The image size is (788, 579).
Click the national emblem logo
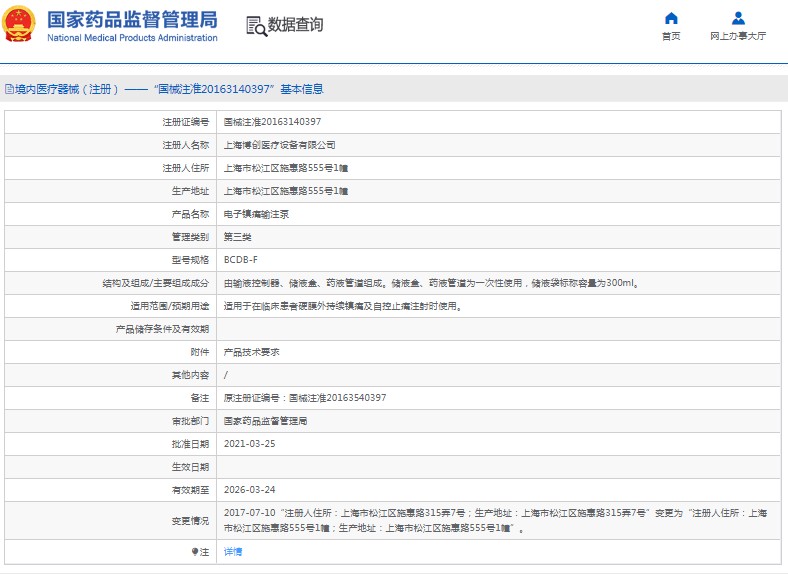[19, 25]
